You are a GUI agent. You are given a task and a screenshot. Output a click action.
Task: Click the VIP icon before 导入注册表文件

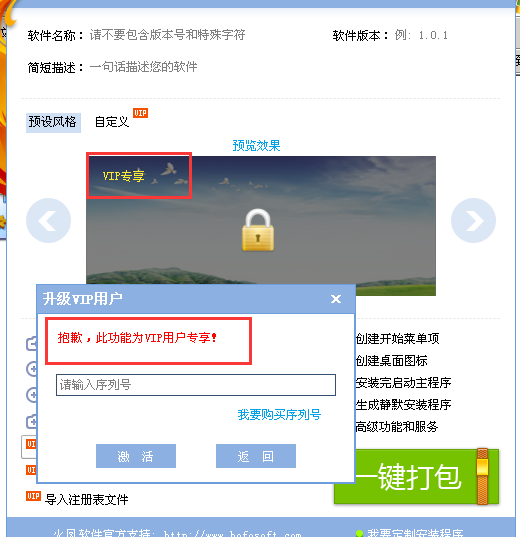[x=33, y=496]
